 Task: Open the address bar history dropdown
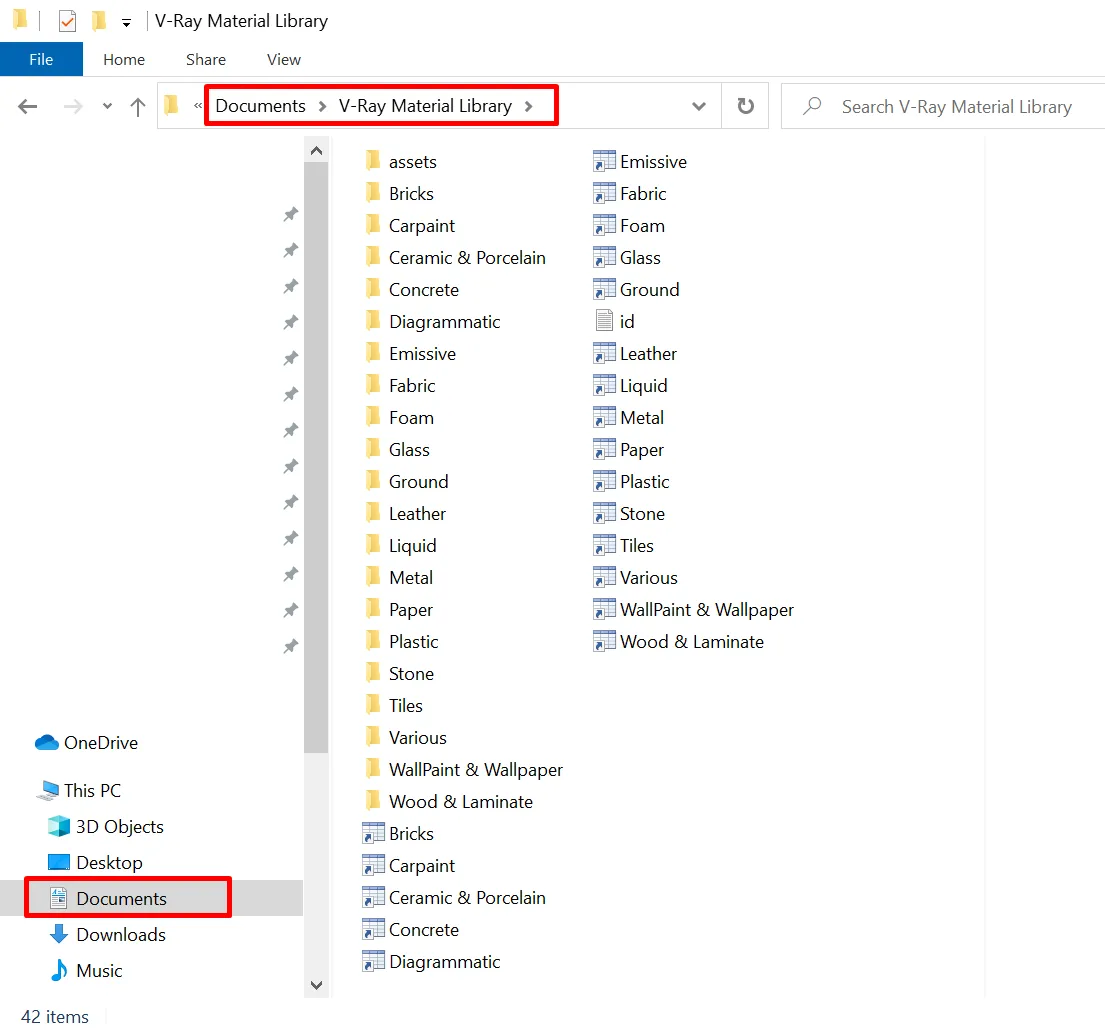[699, 106]
